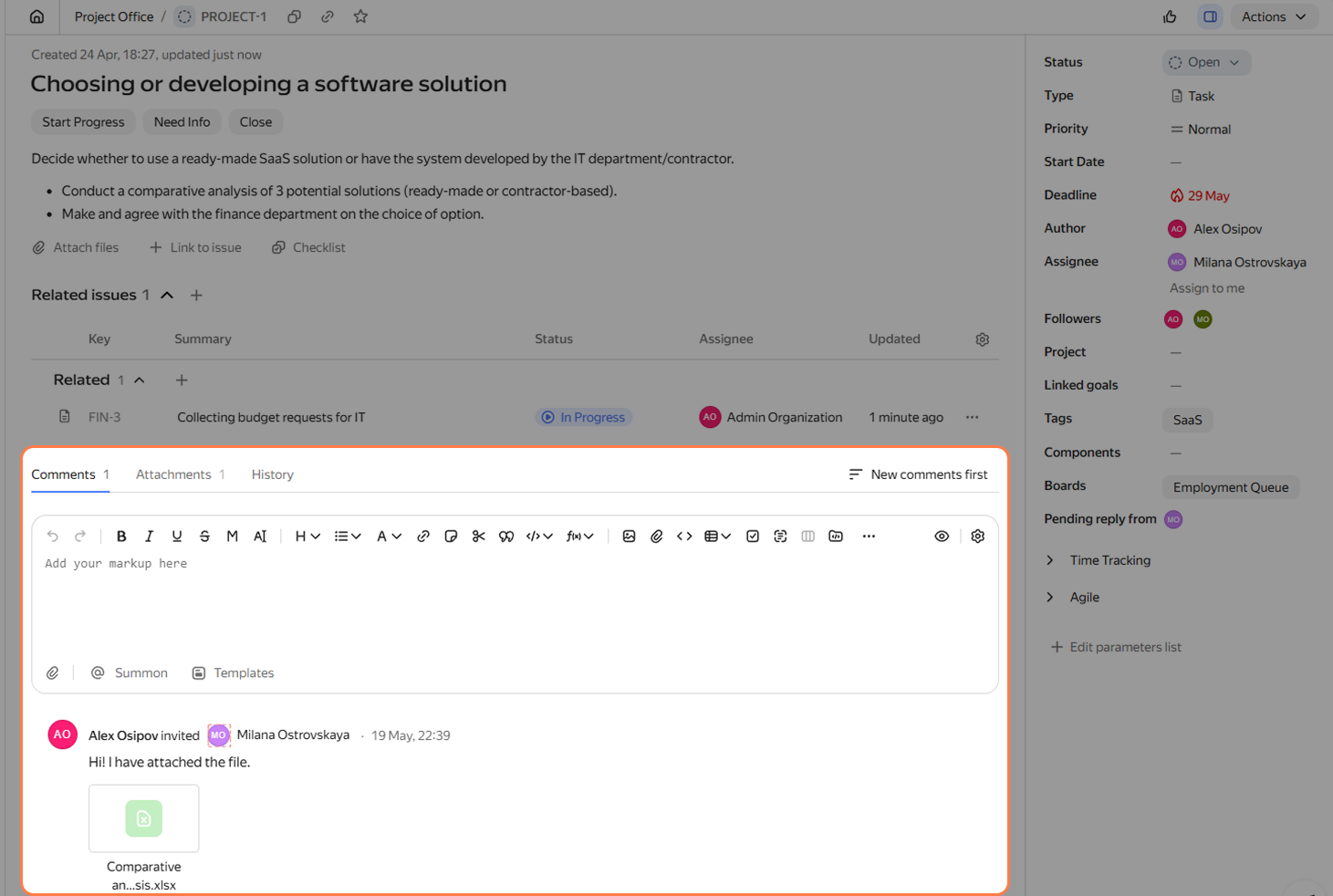
Task: Open the Actions dropdown
Action: click(1275, 16)
